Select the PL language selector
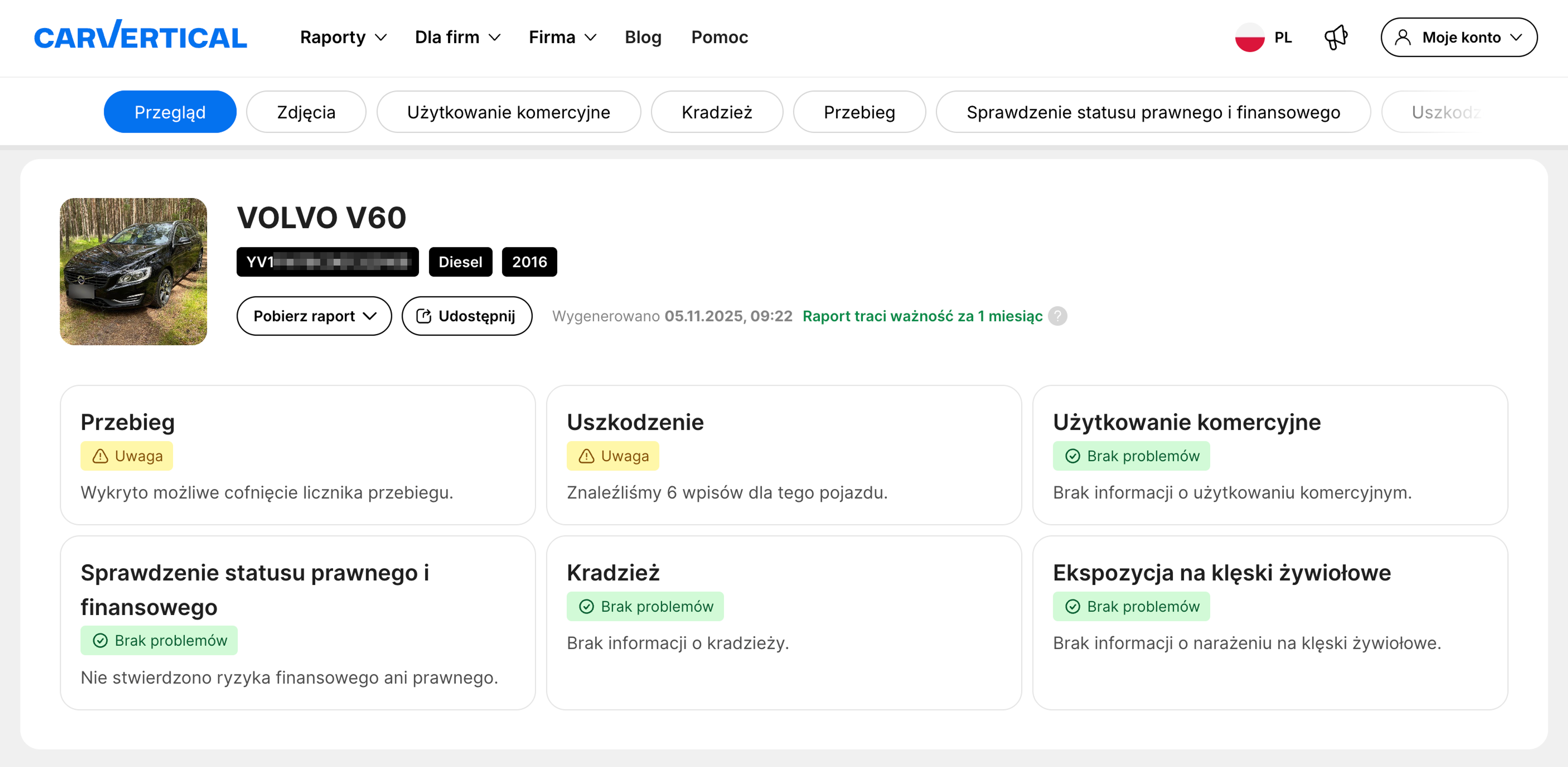Image resolution: width=1568 pixels, height=767 pixels. tap(1264, 37)
